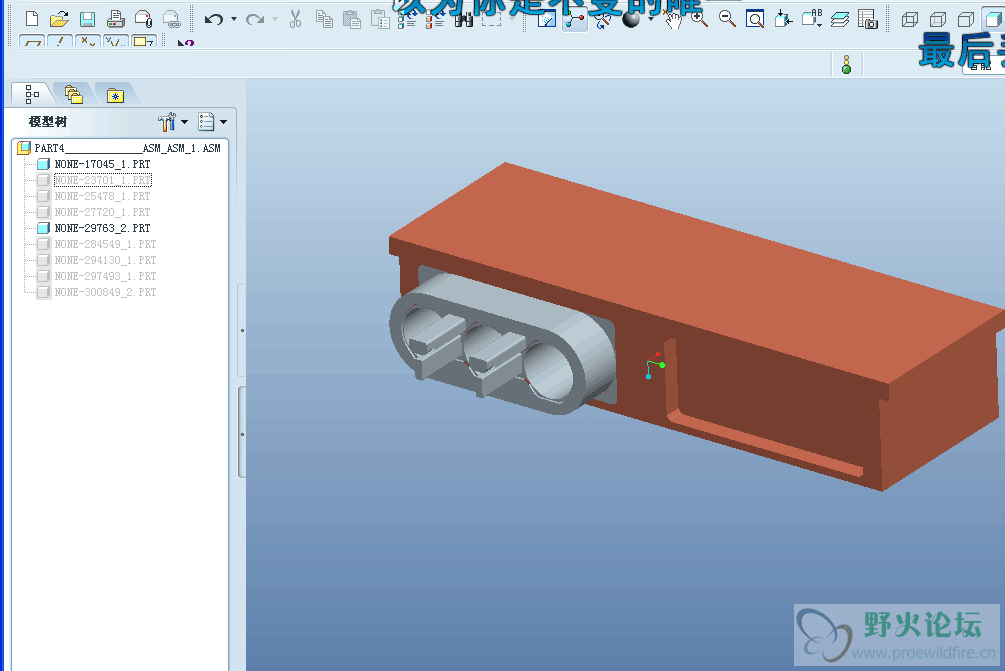
Task: Switch to wireframe display mode
Action: [x=909, y=19]
